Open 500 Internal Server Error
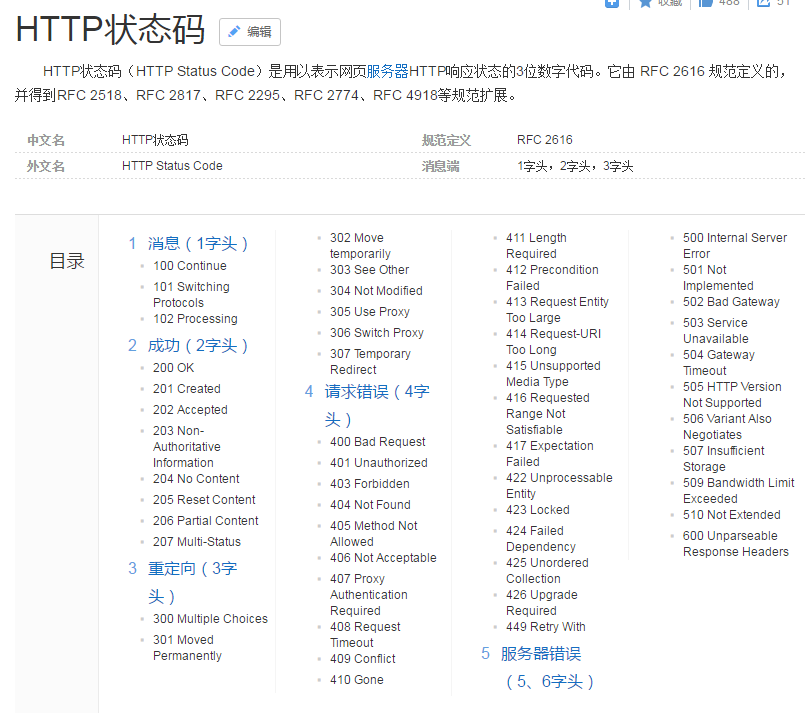 (735, 246)
